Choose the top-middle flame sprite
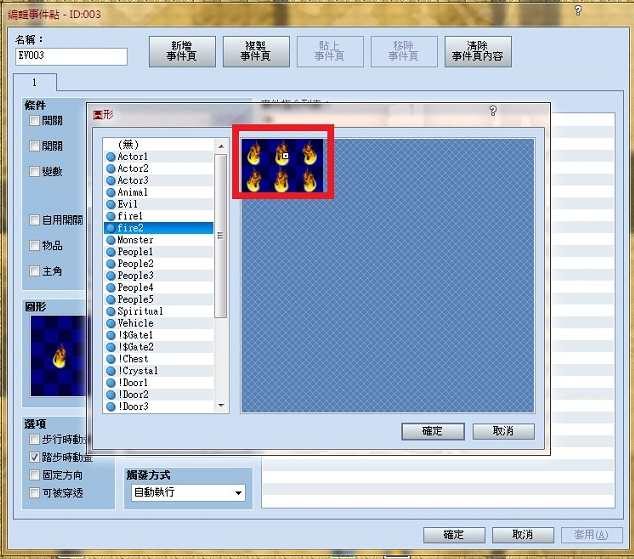This screenshot has height=559, width=634. [282, 152]
